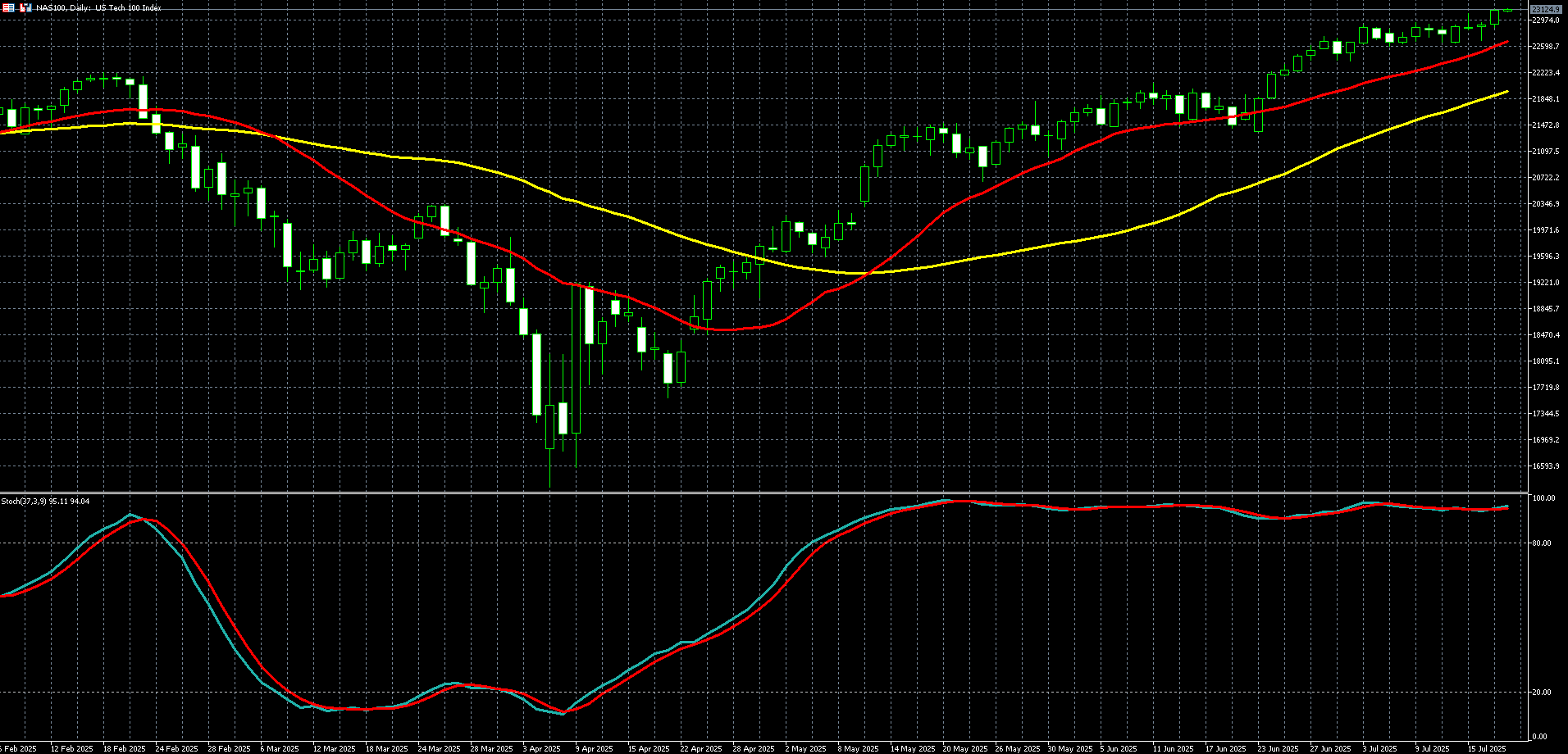Click the stochastic 100.00 scale label
Viewport: 1568px width, 754px height.
coord(1543,498)
